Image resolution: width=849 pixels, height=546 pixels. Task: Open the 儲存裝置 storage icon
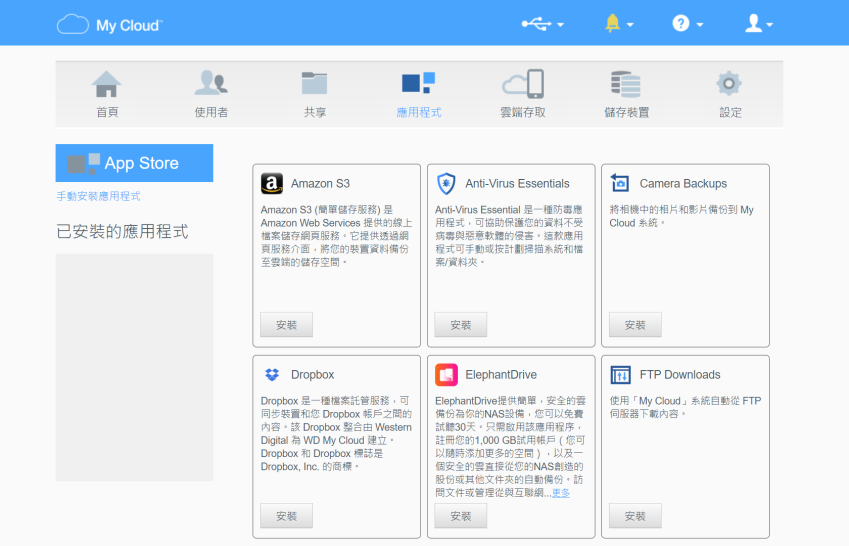626,84
